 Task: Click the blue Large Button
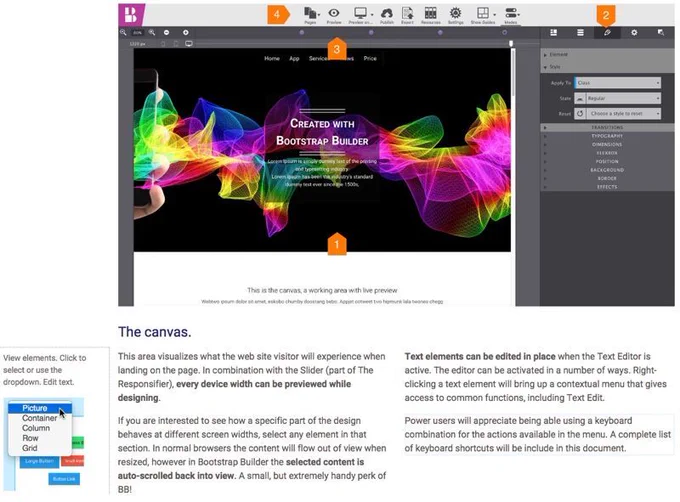coord(39,461)
